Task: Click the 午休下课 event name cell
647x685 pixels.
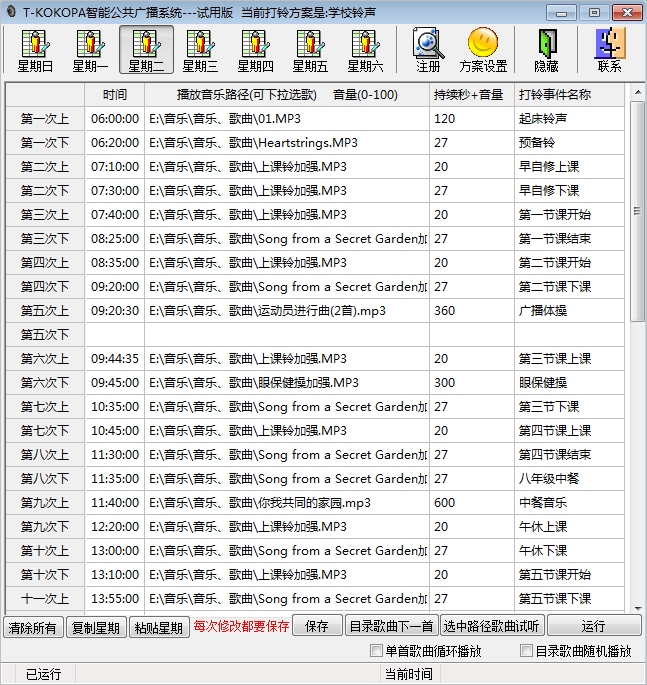Action: point(569,550)
